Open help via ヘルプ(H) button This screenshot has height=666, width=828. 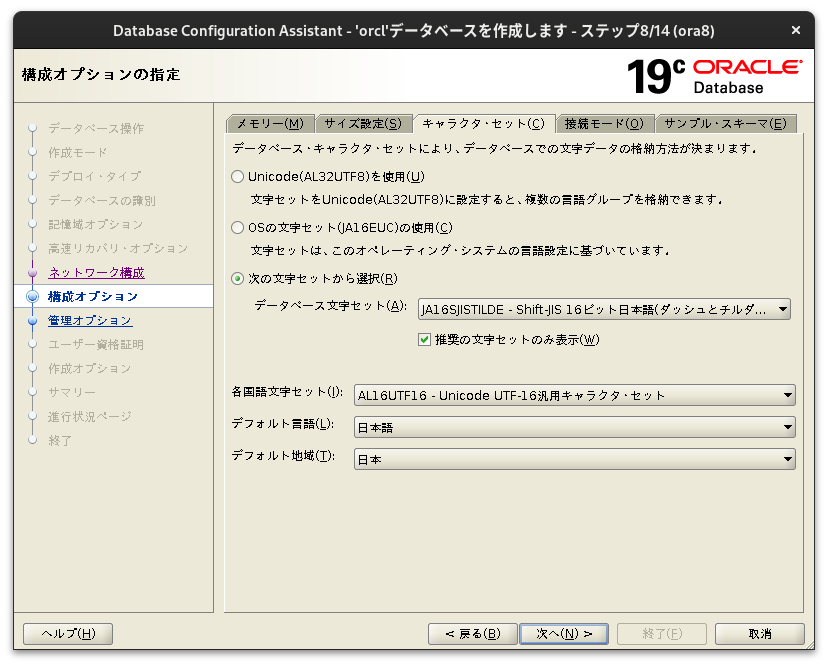coord(67,633)
